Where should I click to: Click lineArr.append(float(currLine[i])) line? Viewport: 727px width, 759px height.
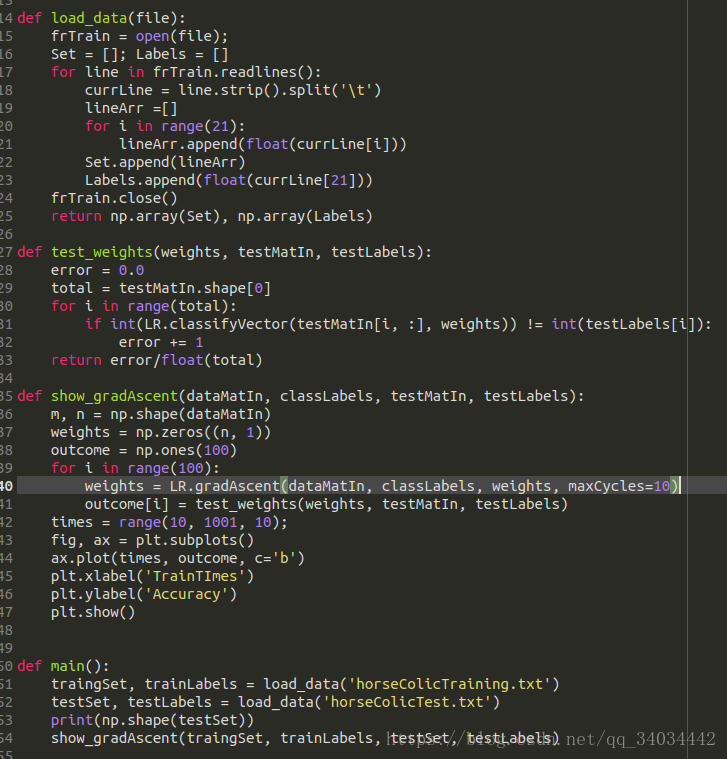(262, 144)
